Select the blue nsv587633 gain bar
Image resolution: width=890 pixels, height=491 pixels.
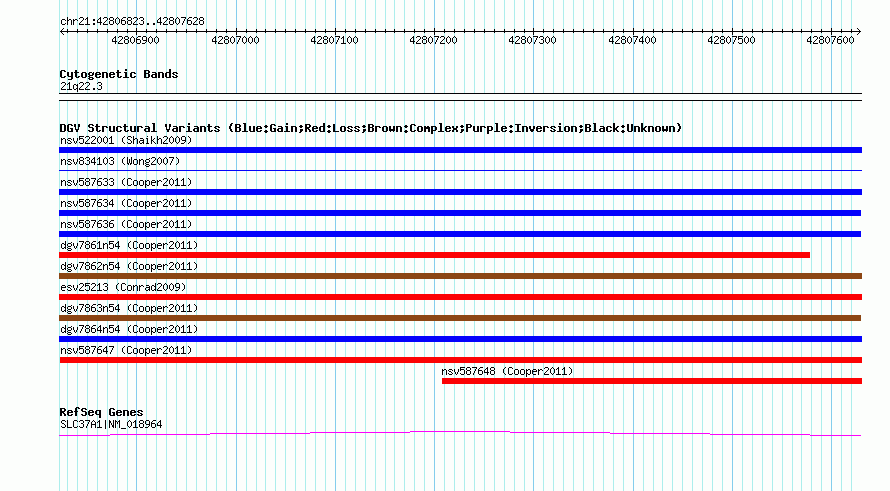click(460, 192)
